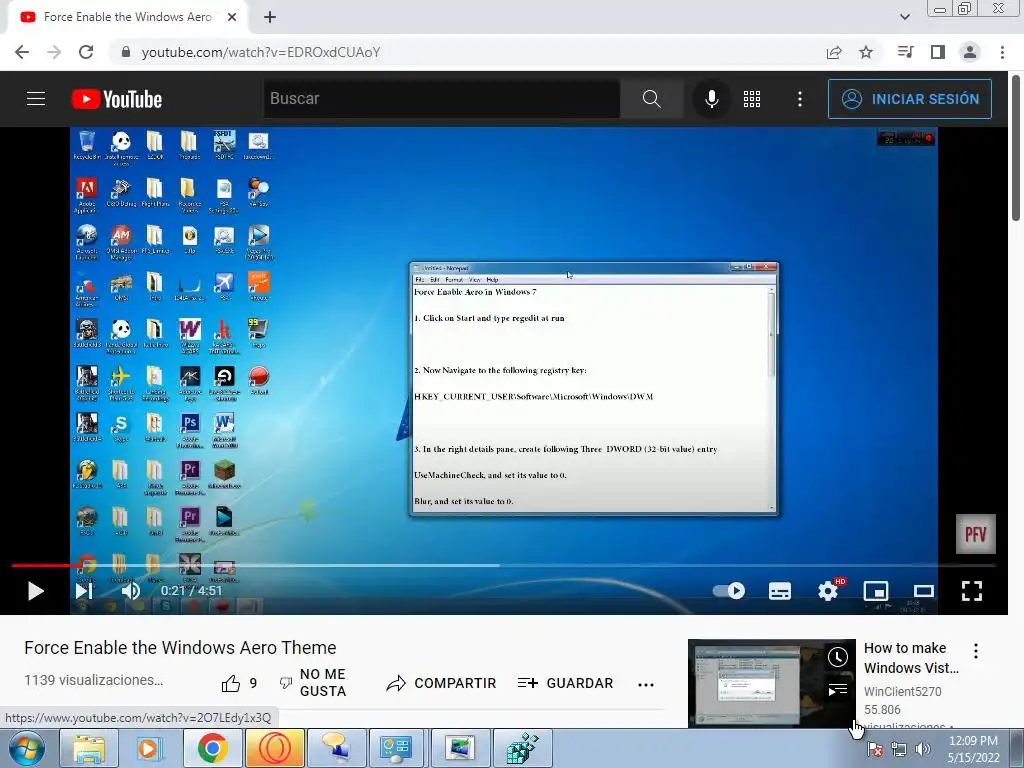Viewport: 1024px width, 768px height.
Task: Open the system tray volume icon
Action: coord(923,750)
